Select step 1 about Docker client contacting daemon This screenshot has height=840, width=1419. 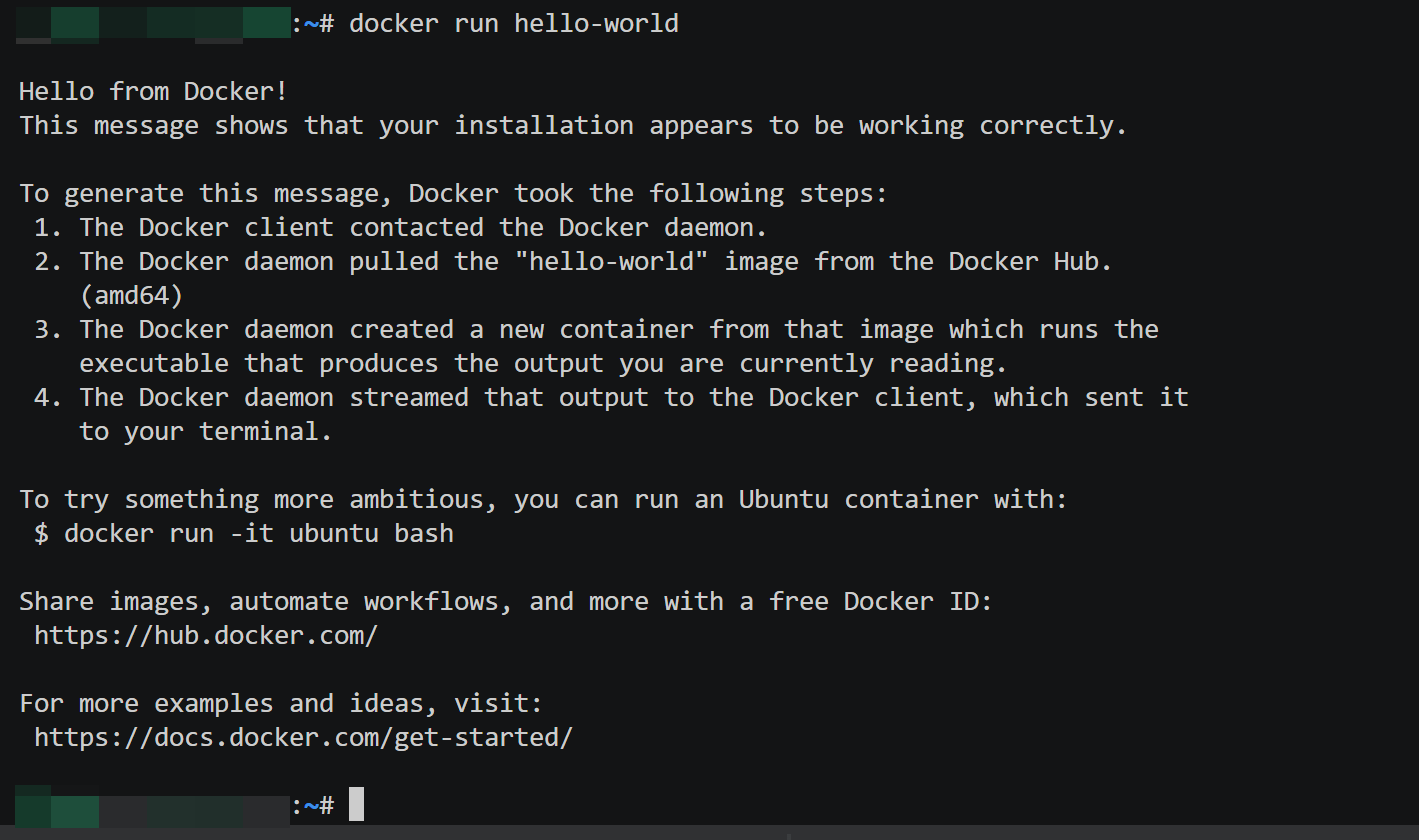click(401, 227)
